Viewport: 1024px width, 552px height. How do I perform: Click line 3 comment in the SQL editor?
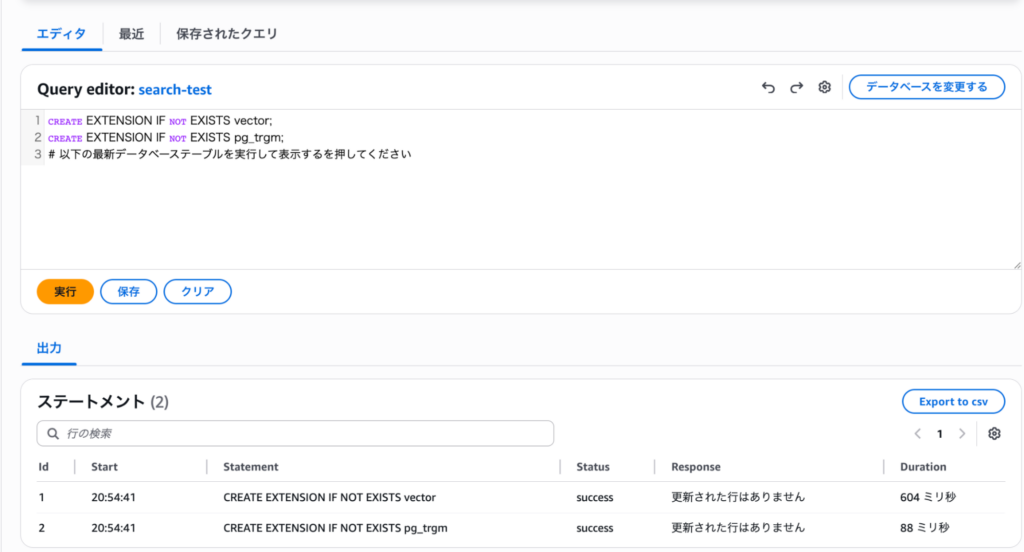click(x=230, y=155)
